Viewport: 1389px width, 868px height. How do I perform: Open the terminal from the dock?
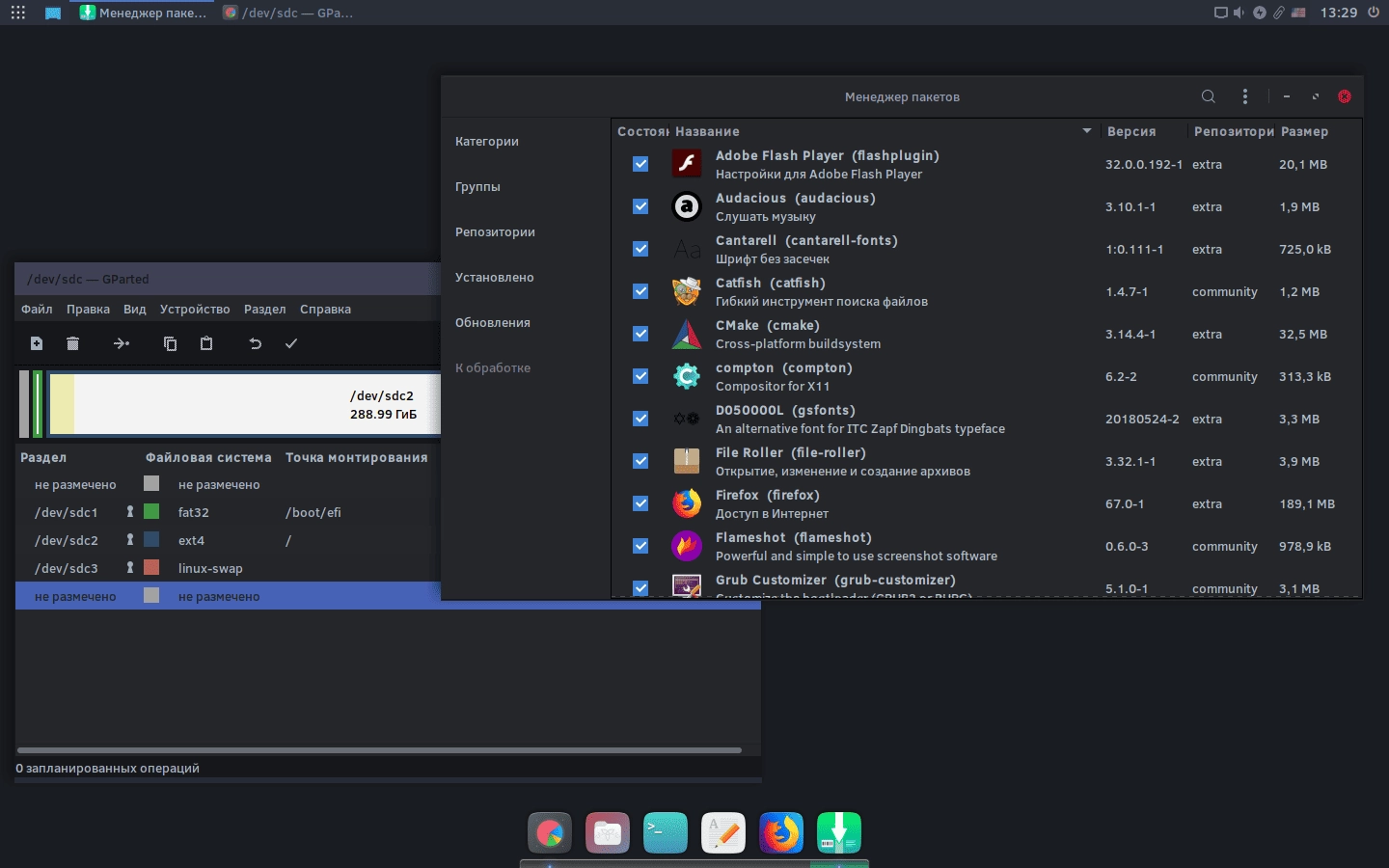666,833
